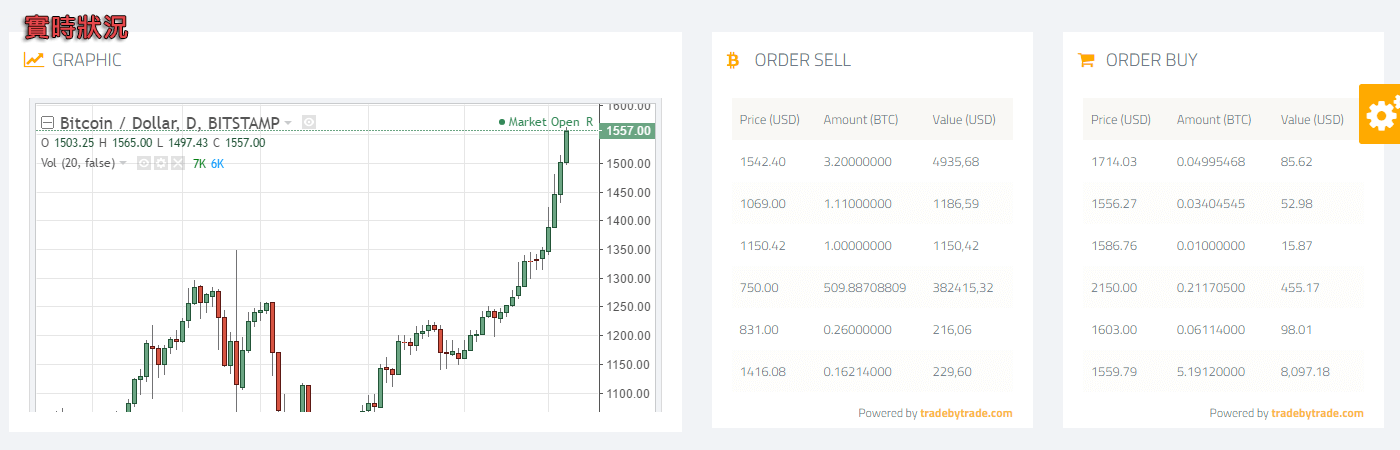Click the green Market Open status dot

pyautogui.click(x=502, y=122)
